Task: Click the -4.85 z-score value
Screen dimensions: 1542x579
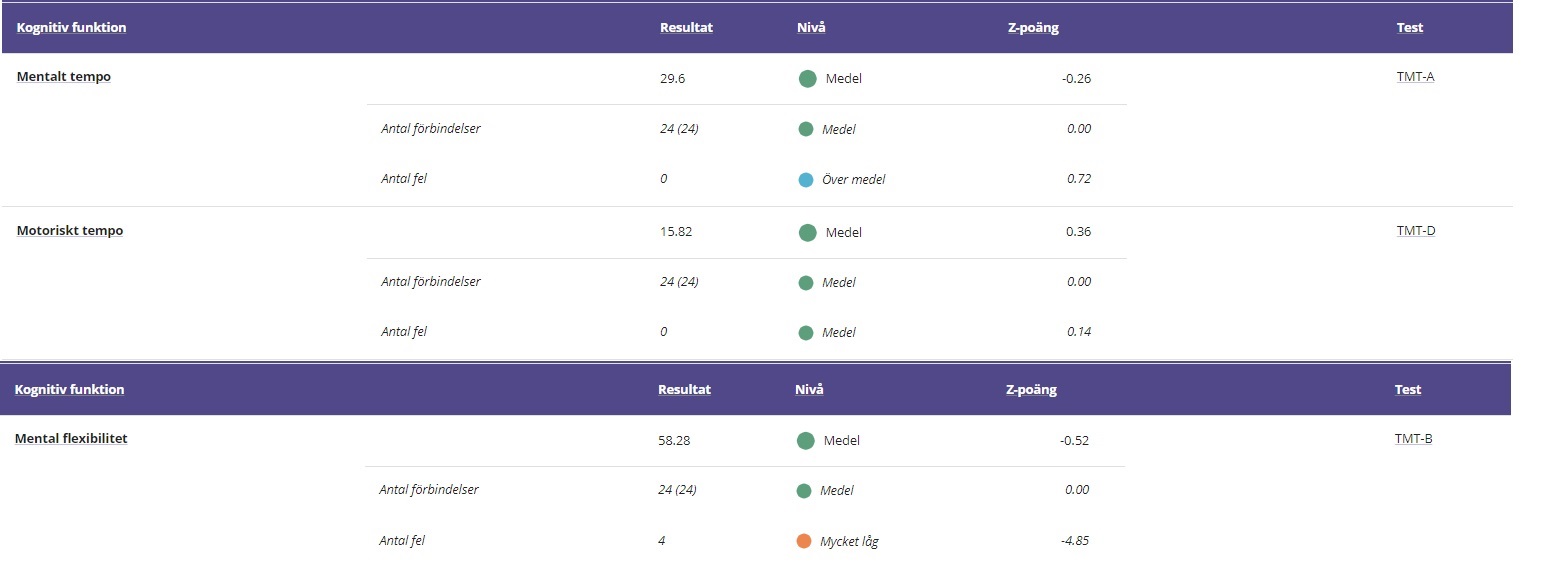Action: point(1075,541)
